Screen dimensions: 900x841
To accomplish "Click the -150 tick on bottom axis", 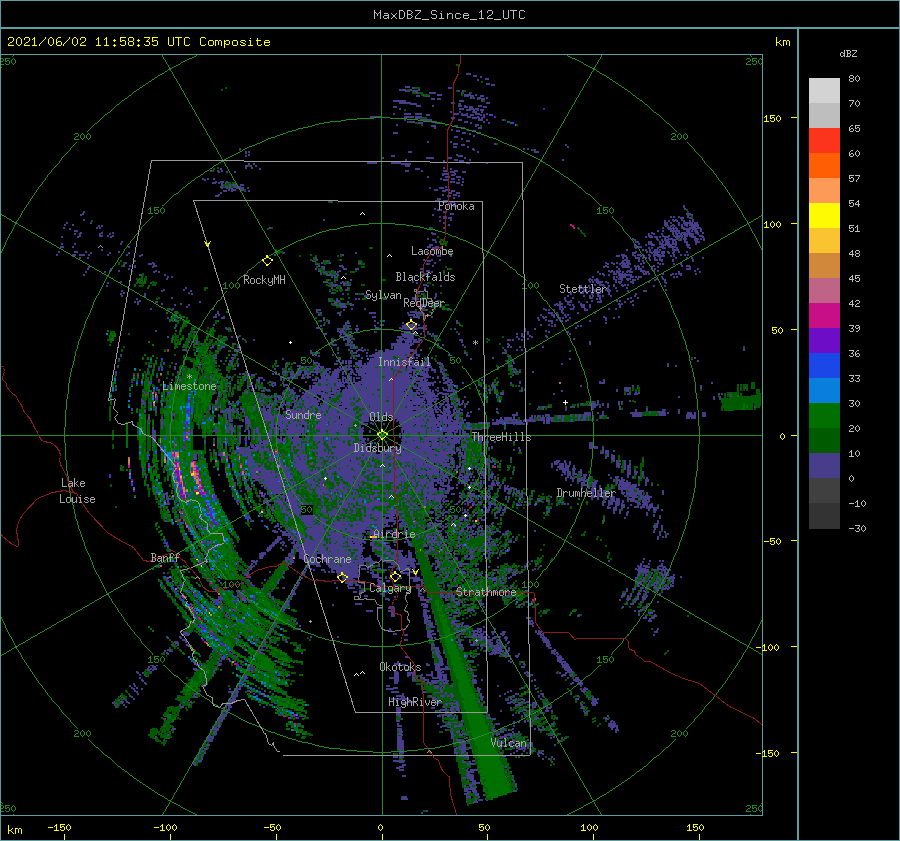I will pos(59,828).
